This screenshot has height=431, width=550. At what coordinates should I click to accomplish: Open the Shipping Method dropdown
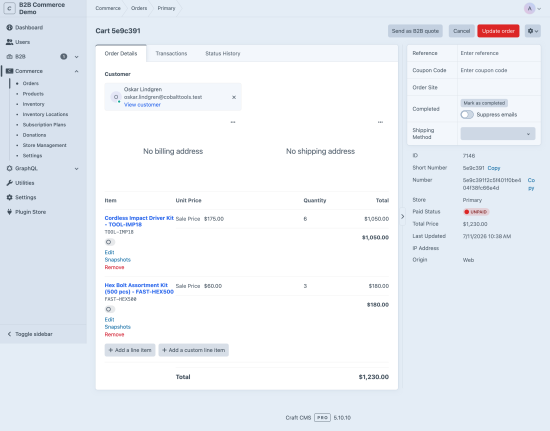pos(498,134)
